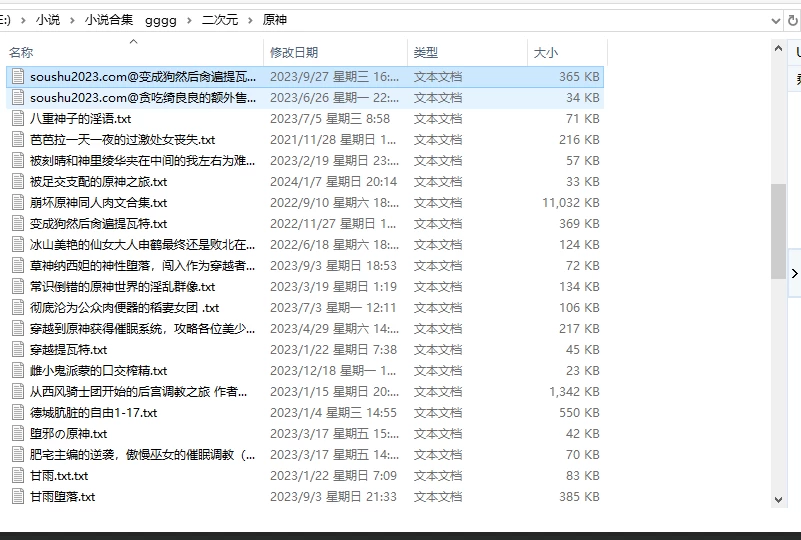Viewport: 801px width, 540px height.
Task: Go to the 小说合集 gggg breadcrumb folder
Action: tap(130, 20)
